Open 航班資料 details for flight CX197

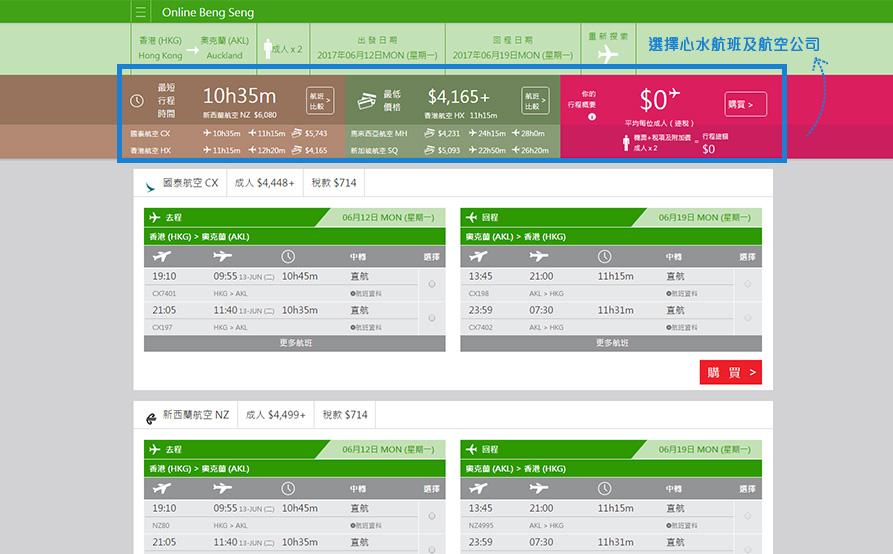pyautogui.click(x=366, y=327)
